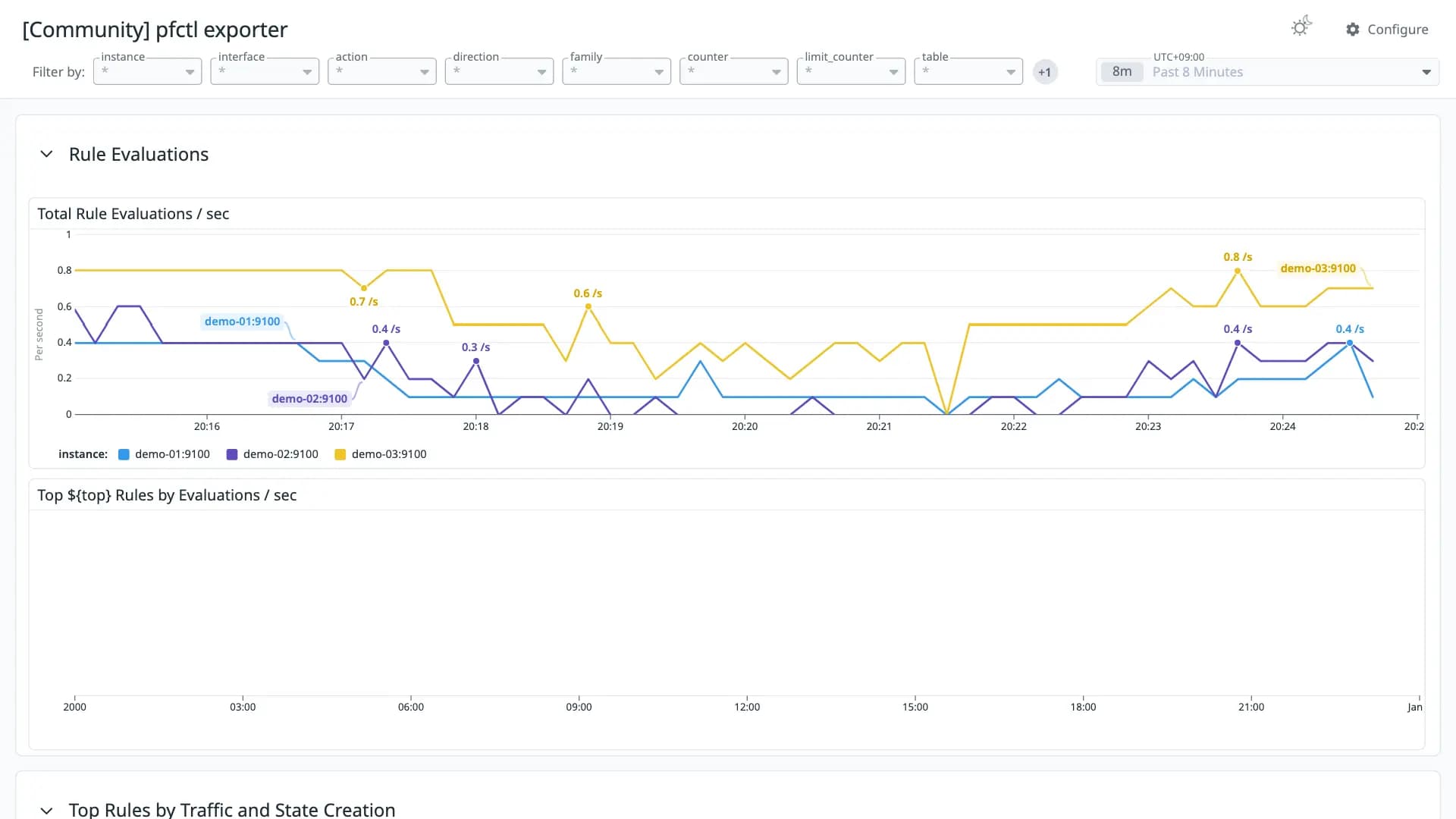Click the blue 0.4 /s marker
Image resolution: width=1456 pixels, height=819 pixels.
(x=1350, y=343)
